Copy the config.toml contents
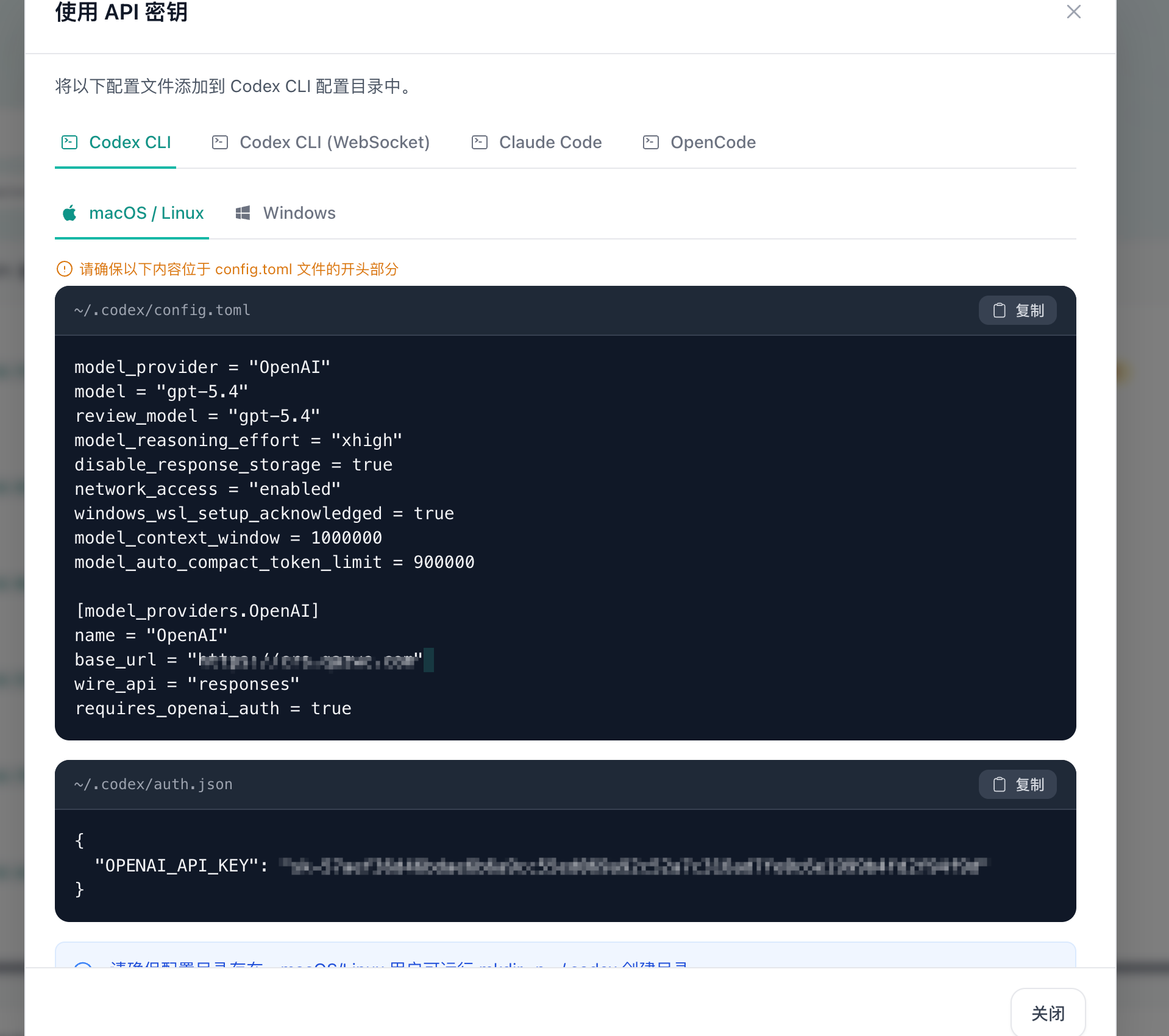The height and width of the screenshot is (1036, 1169). pyautogui.click(x=1017, y=311)
